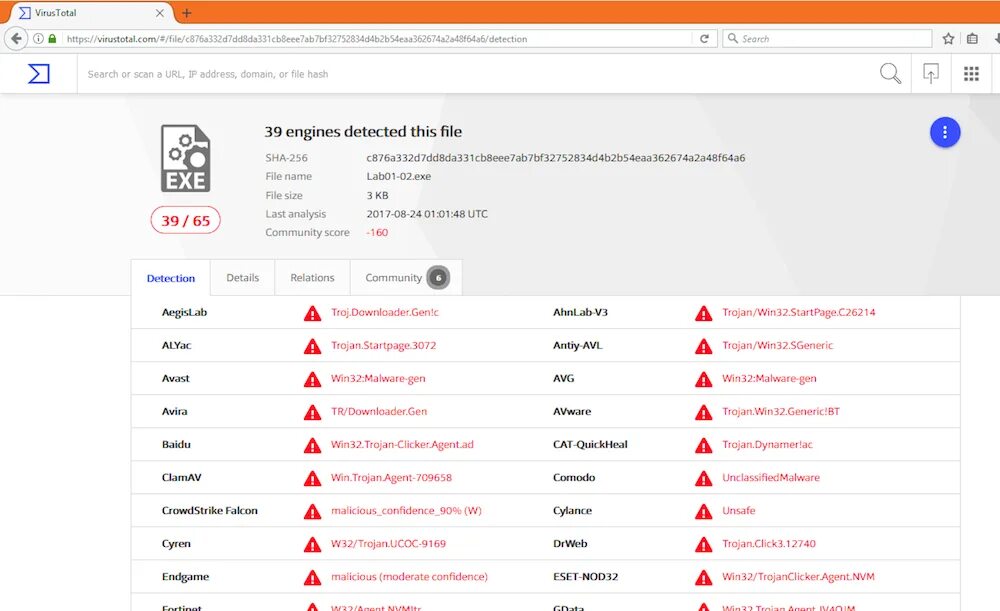1000x611 pixels.
Task: Click the CAT-QuickHeal warning triangle icon
Action: click(703, 445)
